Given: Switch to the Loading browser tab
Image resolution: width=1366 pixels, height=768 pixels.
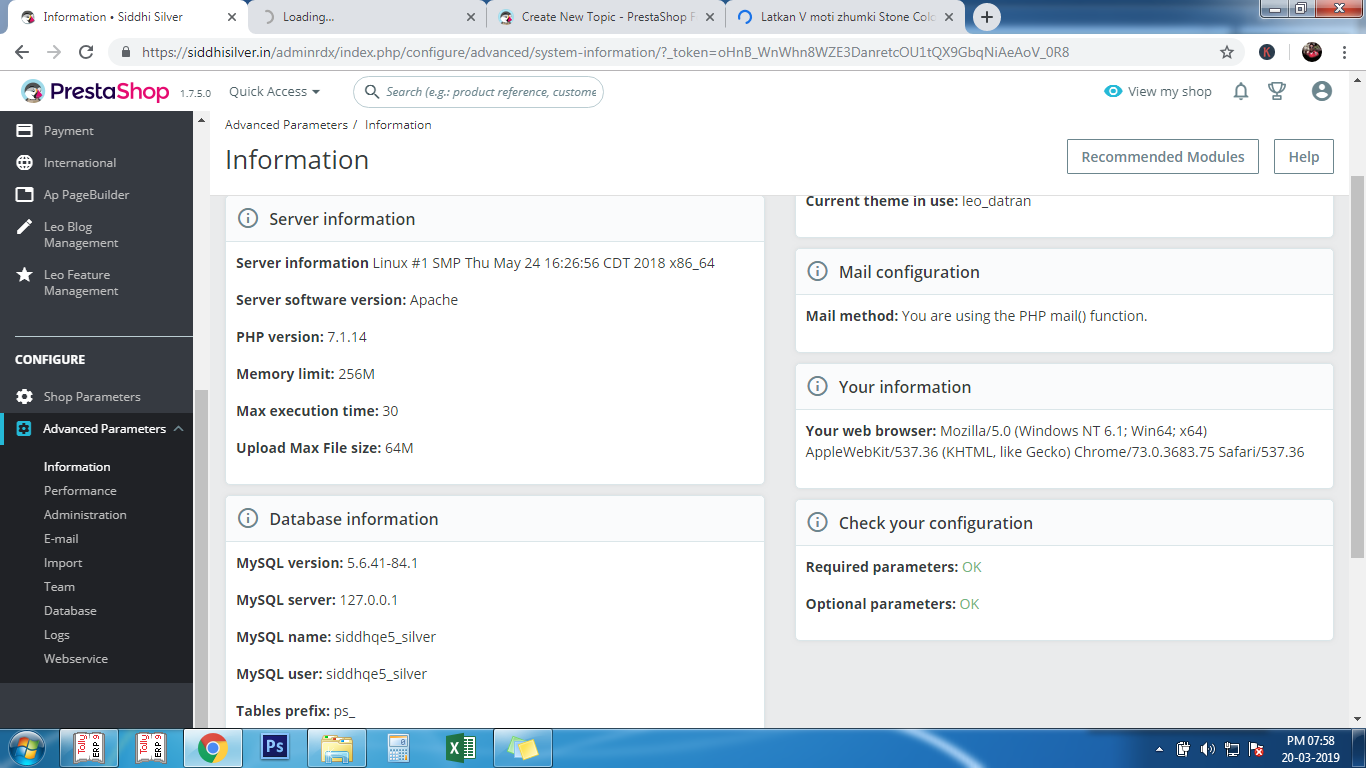Looking at the screenshot, I should pyautogui.click(x=368, y=17).
